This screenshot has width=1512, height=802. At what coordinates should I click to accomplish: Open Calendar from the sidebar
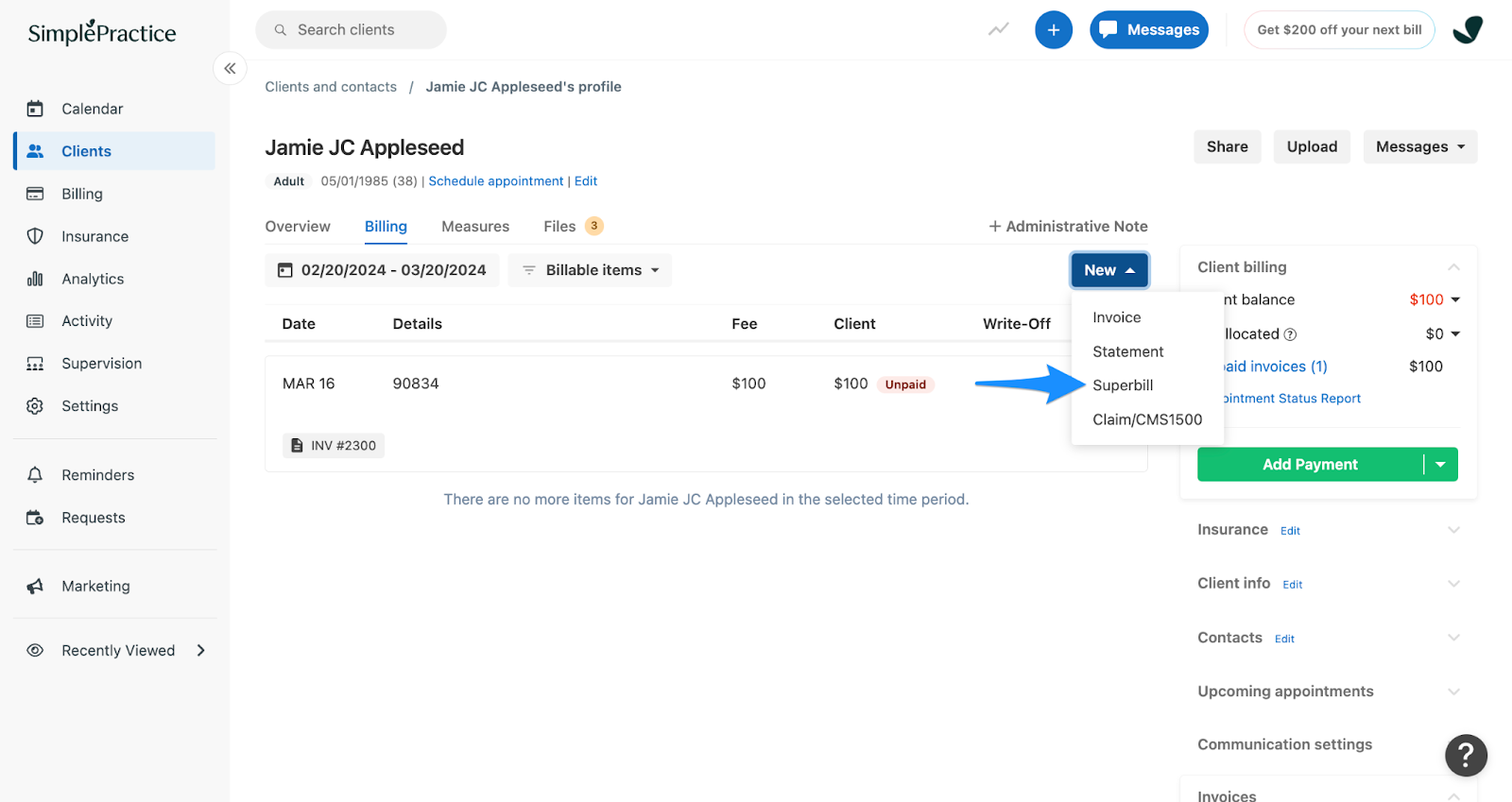point(92,109)
